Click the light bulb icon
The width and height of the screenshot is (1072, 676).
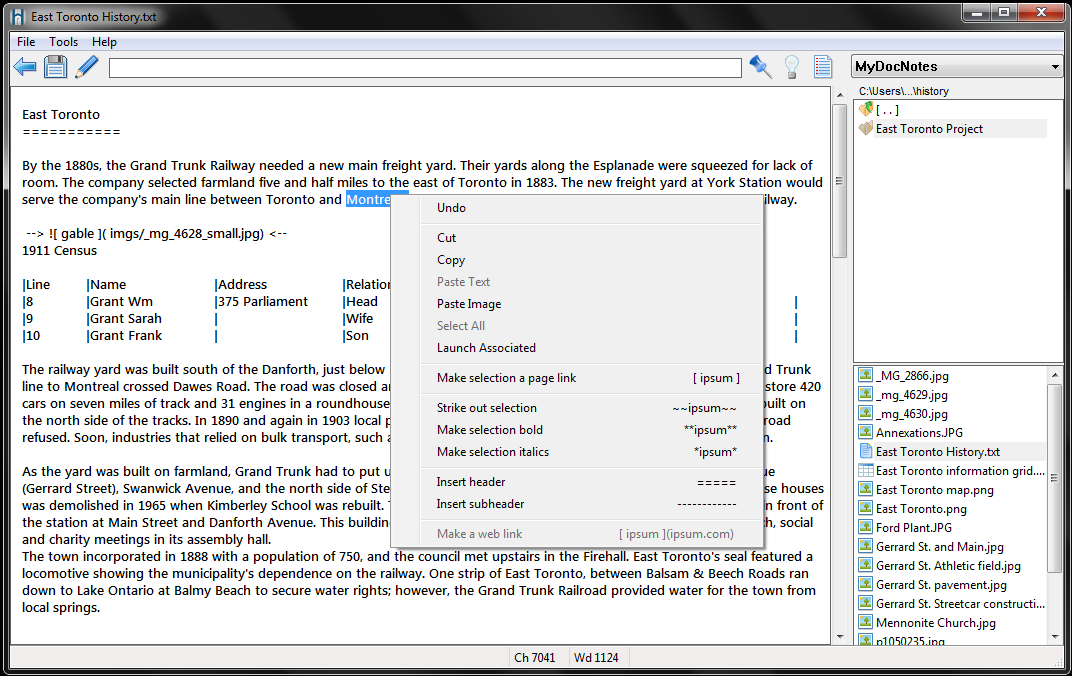coord(792,67)
